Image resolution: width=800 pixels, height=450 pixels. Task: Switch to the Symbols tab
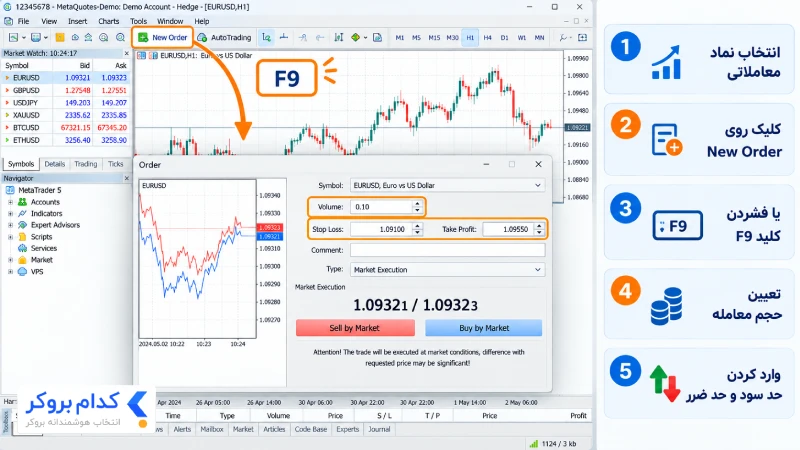click(21, 164)
